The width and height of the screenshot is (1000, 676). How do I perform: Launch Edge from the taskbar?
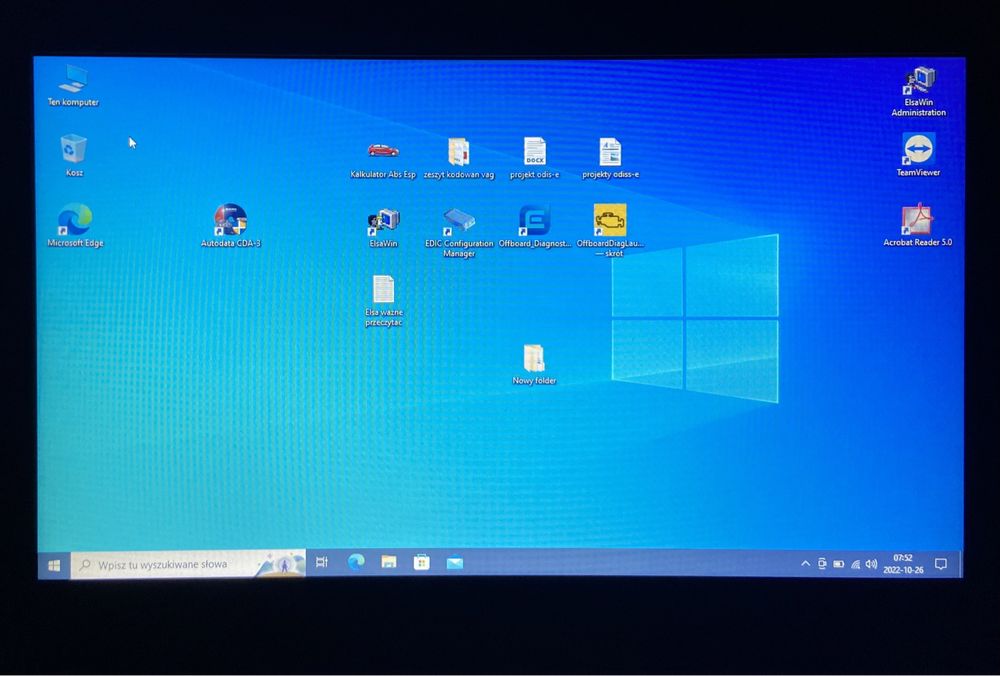[356, 562]
